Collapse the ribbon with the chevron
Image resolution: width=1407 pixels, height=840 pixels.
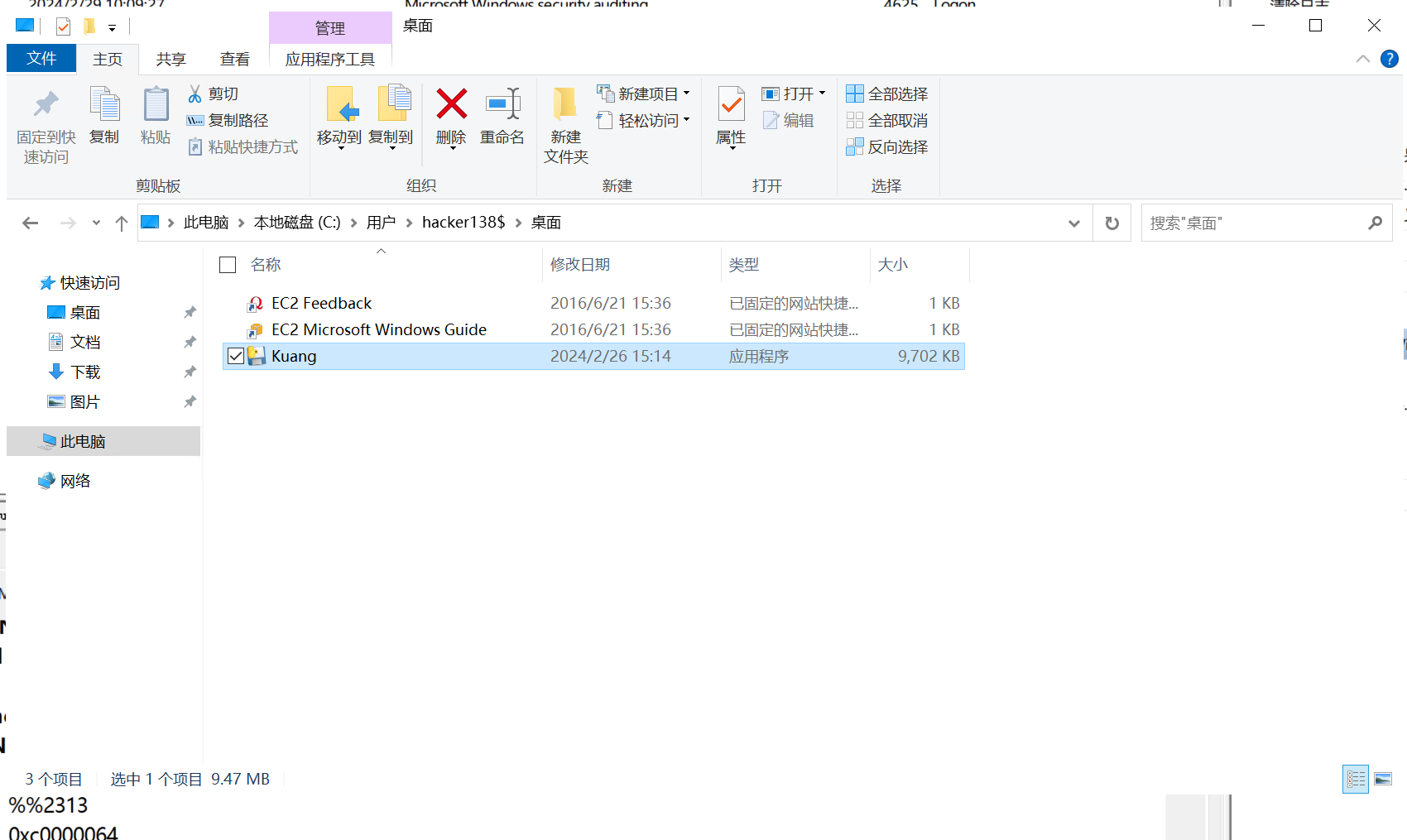pos(1362,59)
